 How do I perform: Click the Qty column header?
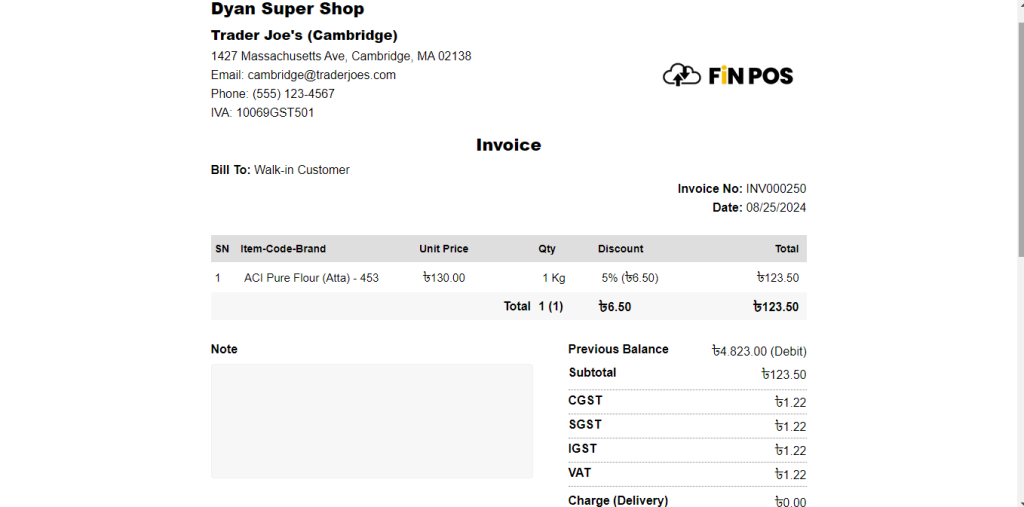point(547,249)
